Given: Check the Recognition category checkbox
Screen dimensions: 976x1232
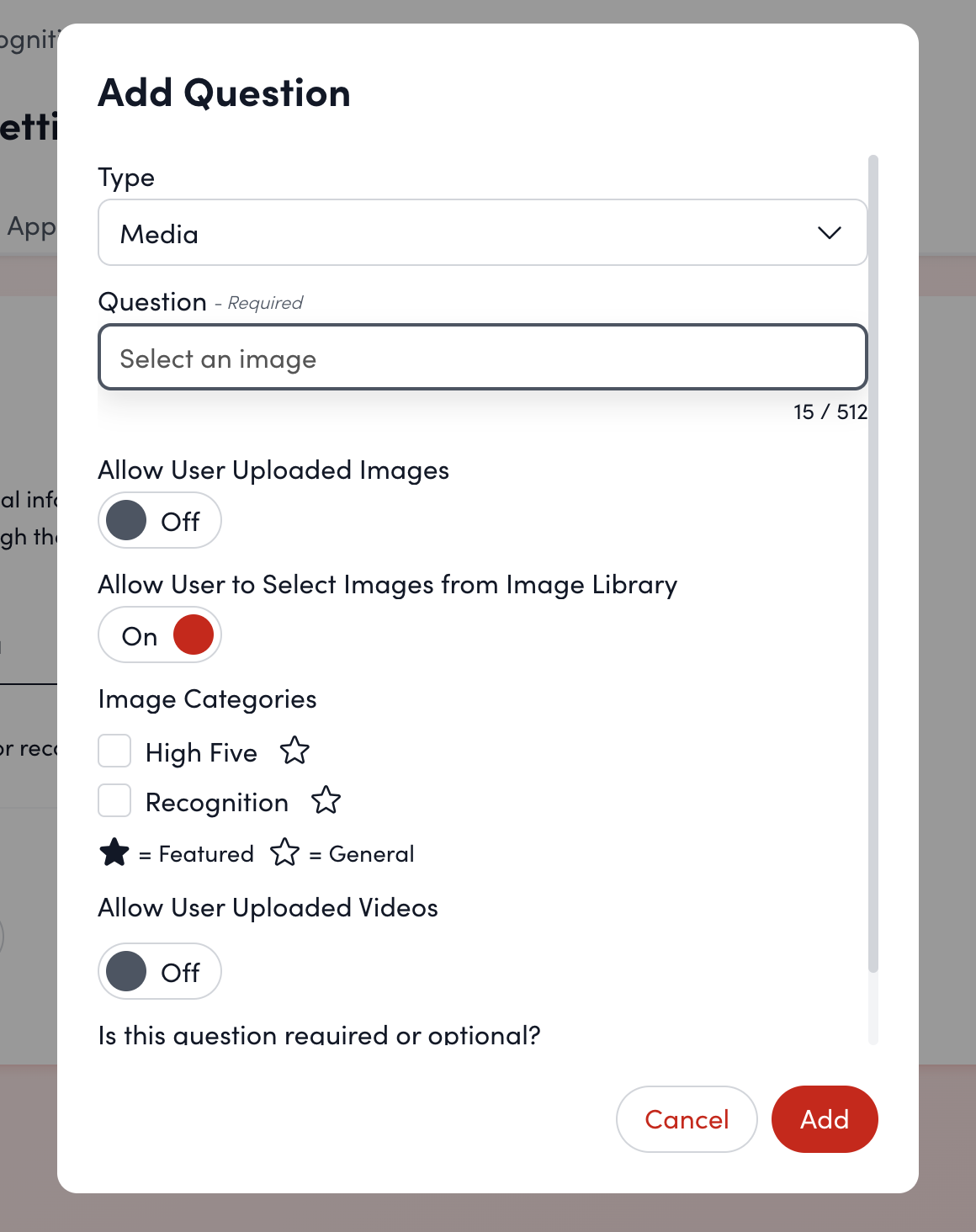Looking at the screenshot, I should coord(114,801).
